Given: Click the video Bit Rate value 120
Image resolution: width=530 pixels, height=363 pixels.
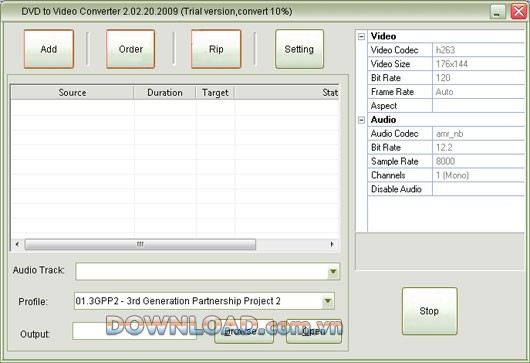Looking at the screenshot, I should tap(478, 78).
